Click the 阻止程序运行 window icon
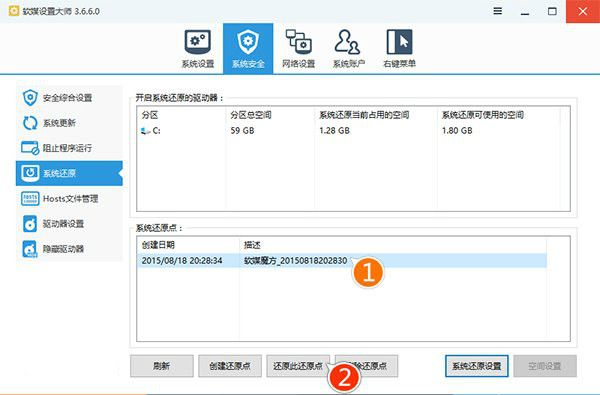Viewport: 600px width, 395px height. click(30, 148)
